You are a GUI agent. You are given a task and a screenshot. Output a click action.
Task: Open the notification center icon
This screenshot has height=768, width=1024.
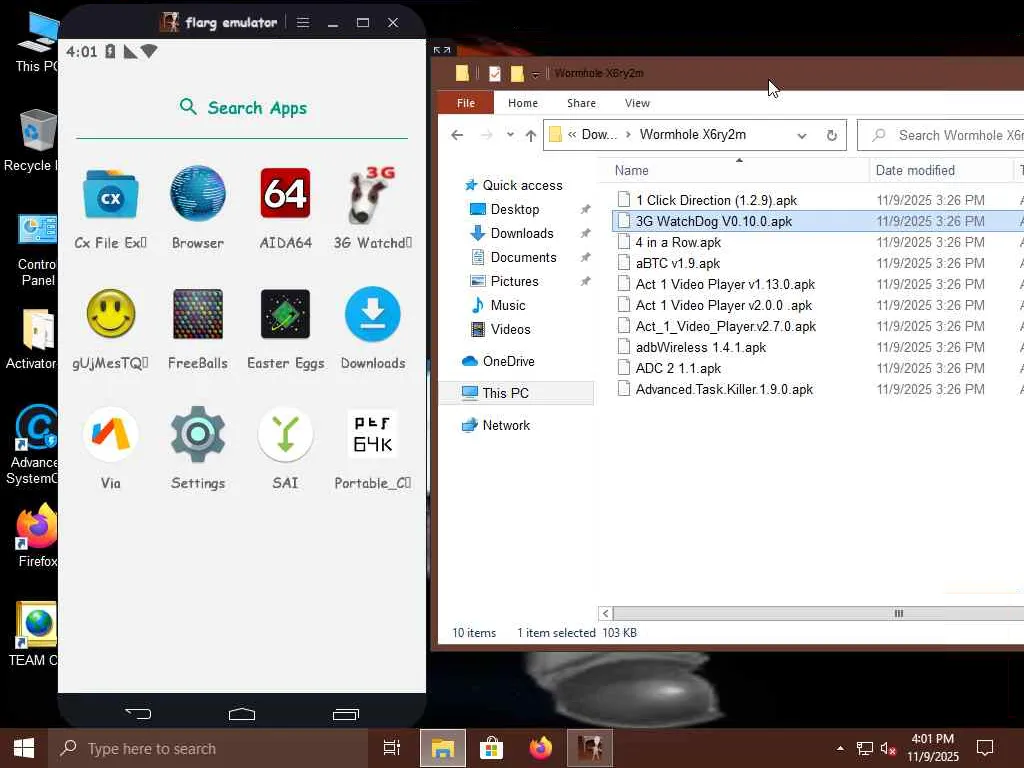[984, 748]
